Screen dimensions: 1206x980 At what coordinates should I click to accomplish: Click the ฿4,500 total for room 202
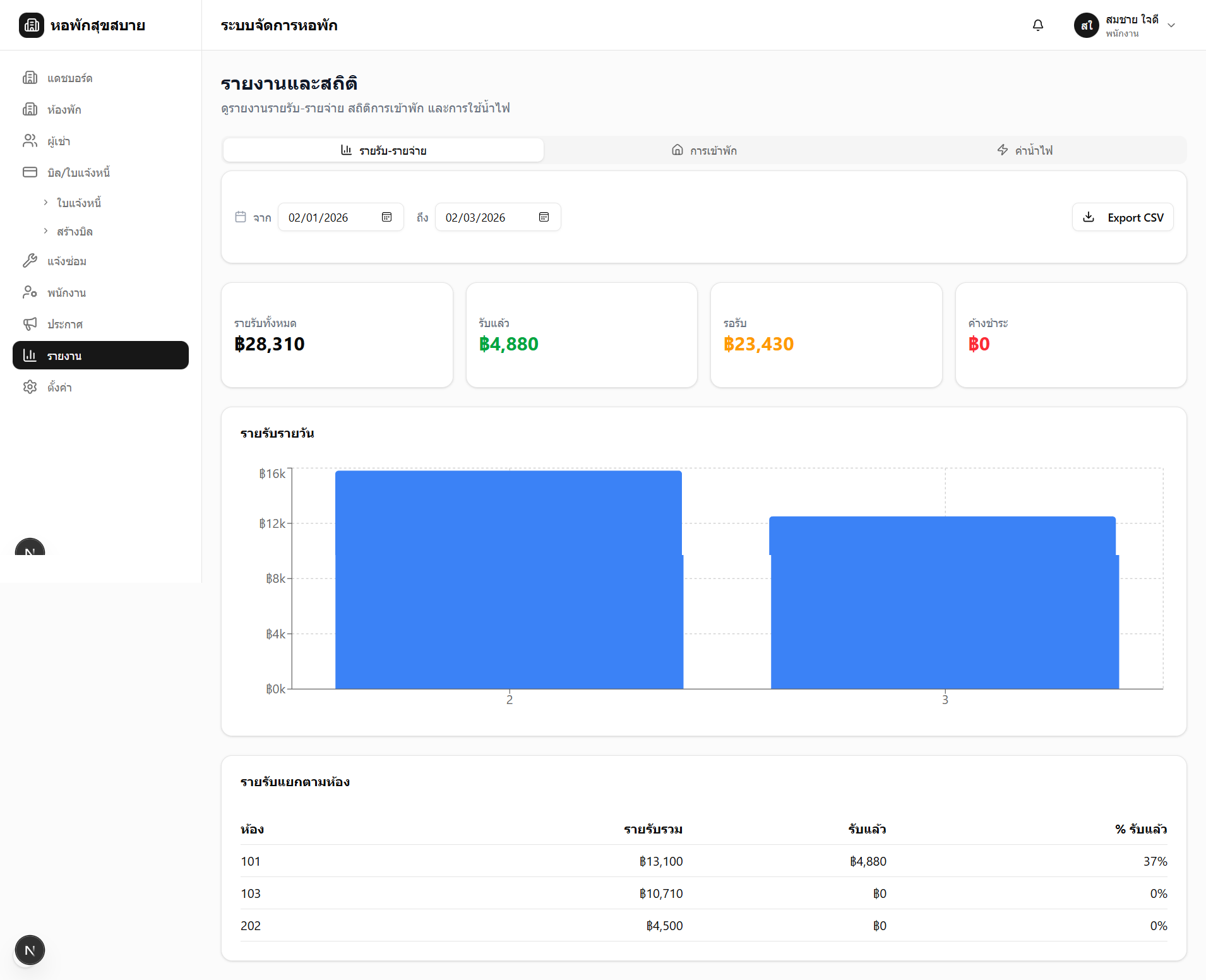click(664, 926)
